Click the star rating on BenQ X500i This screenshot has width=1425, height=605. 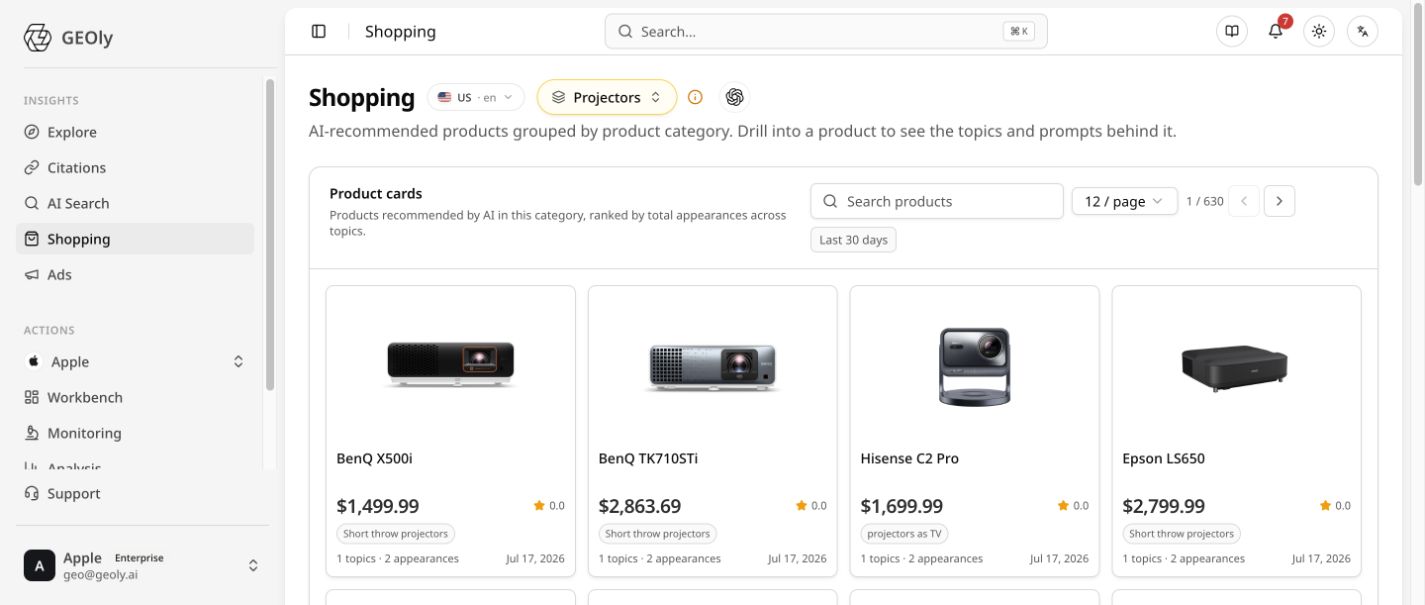(x=549, y=506)
